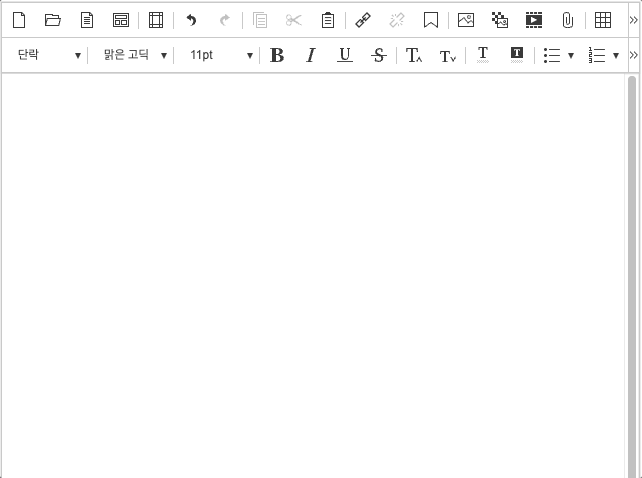Toggle bold formatting

(277, 56)
